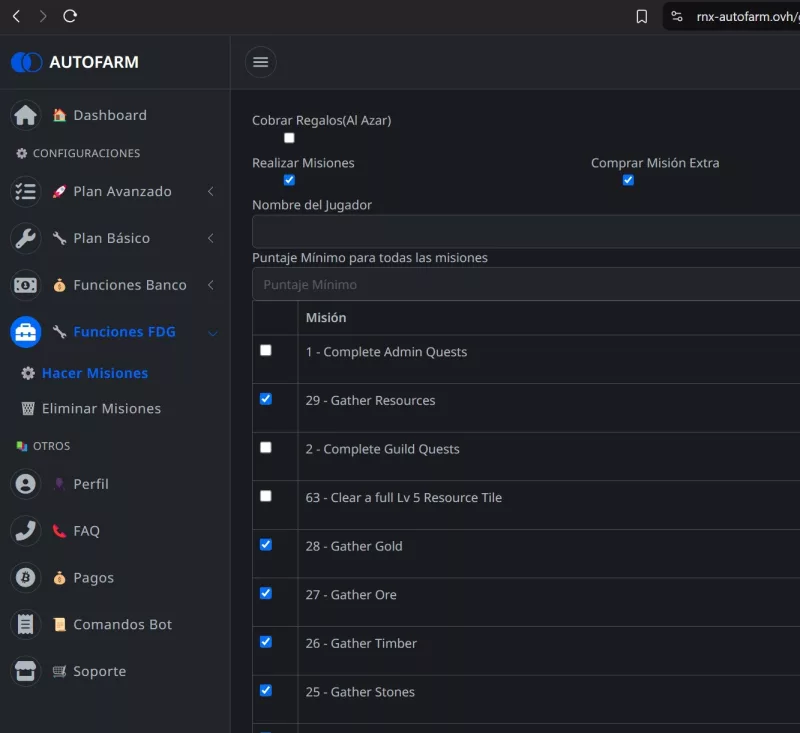Screen dimensions: 800x733
Task: Open the hamburger menu toggle button
Action: pyautogui.click(x=261, y=62)
